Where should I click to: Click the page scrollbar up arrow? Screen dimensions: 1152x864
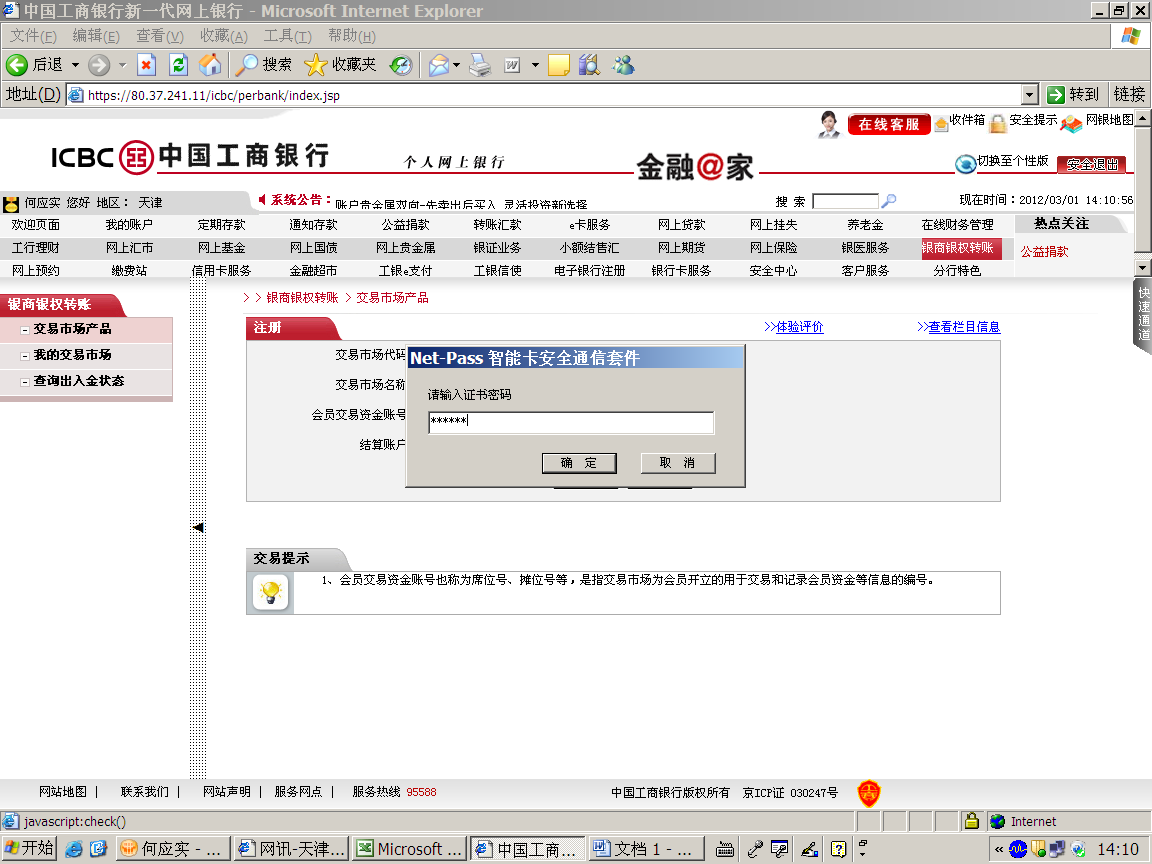coord(1142,118)
